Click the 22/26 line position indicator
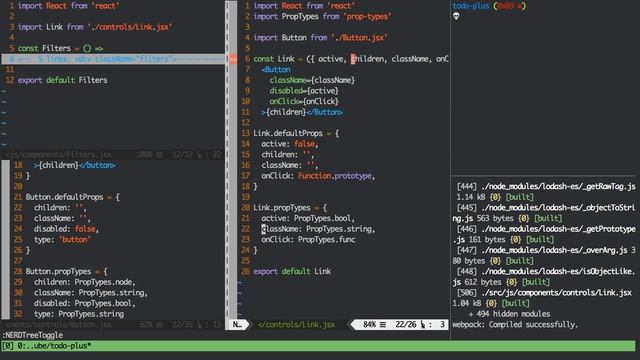The width and height of the screenshot is (640, 360). 406,324
